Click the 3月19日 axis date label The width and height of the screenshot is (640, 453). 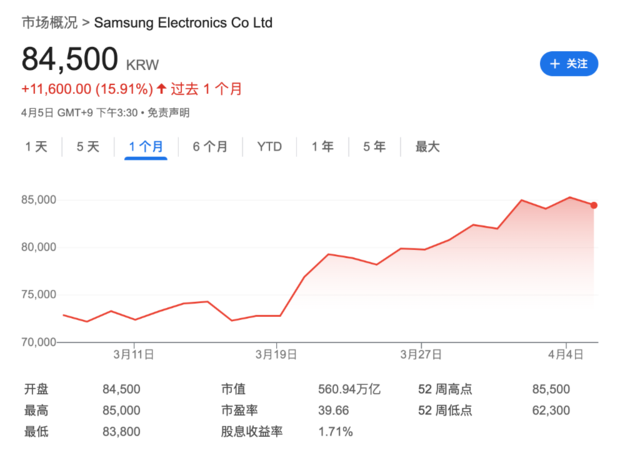pyautogui.click(x=276, y=354)
